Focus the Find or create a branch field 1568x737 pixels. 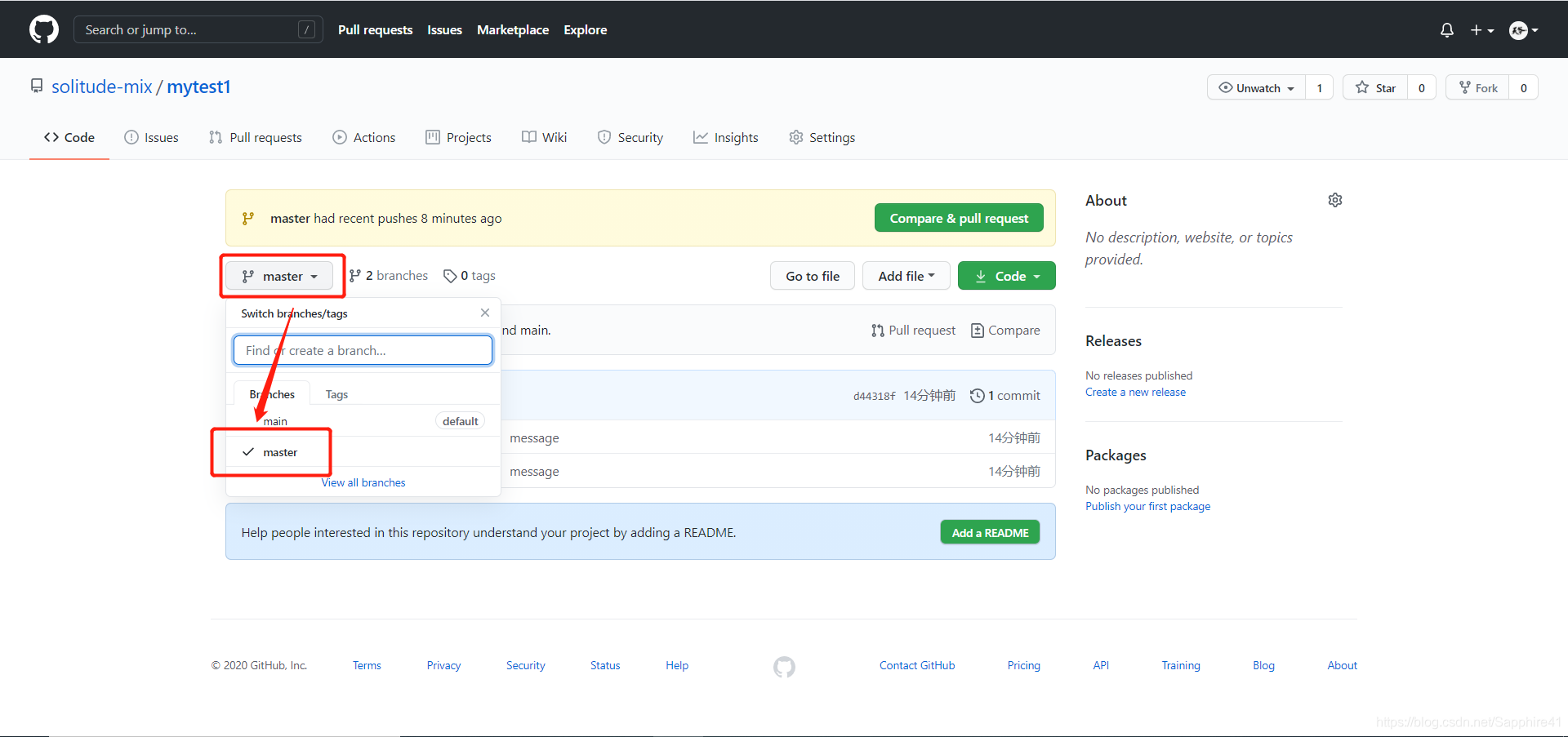[x=363, y=350]
